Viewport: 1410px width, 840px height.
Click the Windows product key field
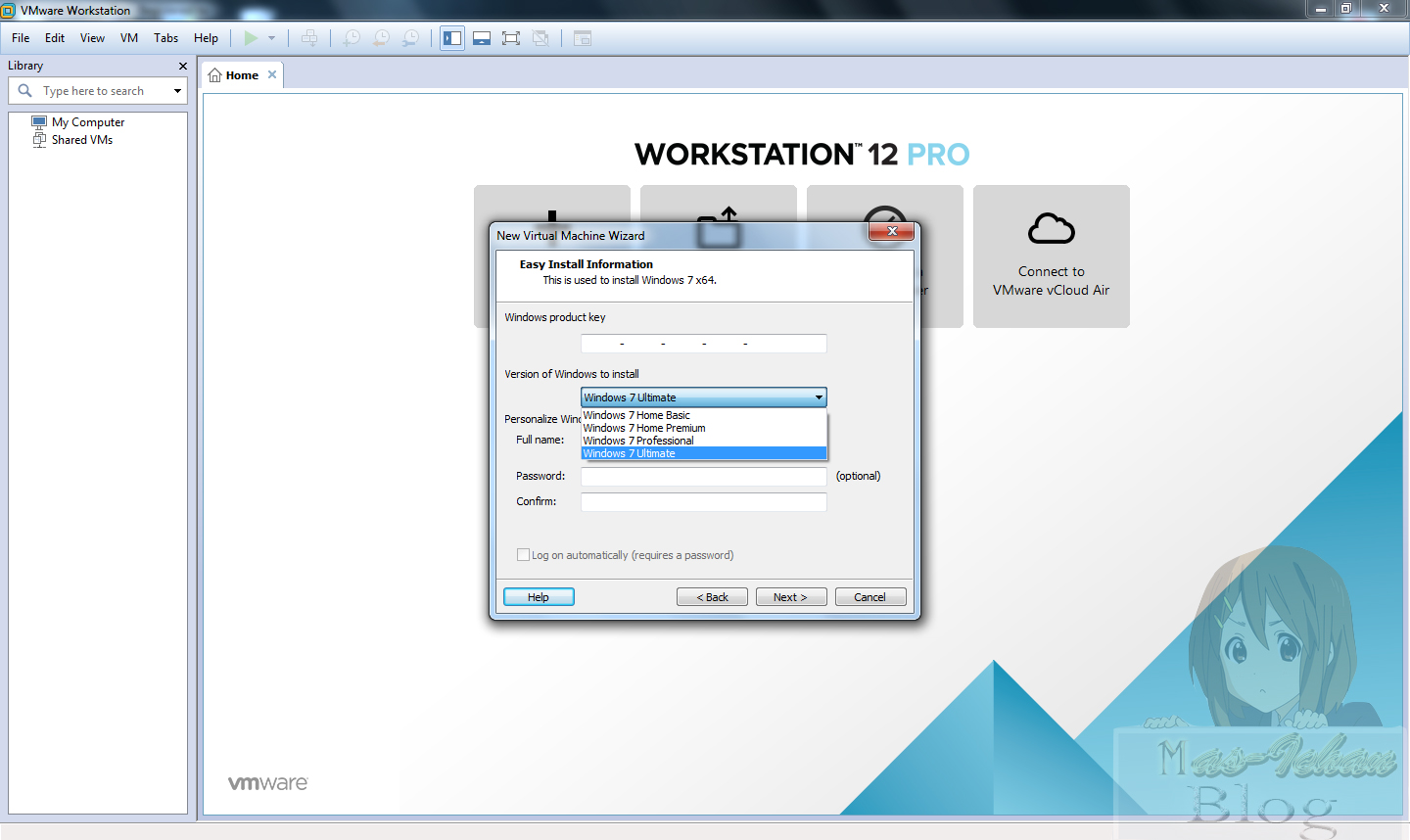click(704, 344)
